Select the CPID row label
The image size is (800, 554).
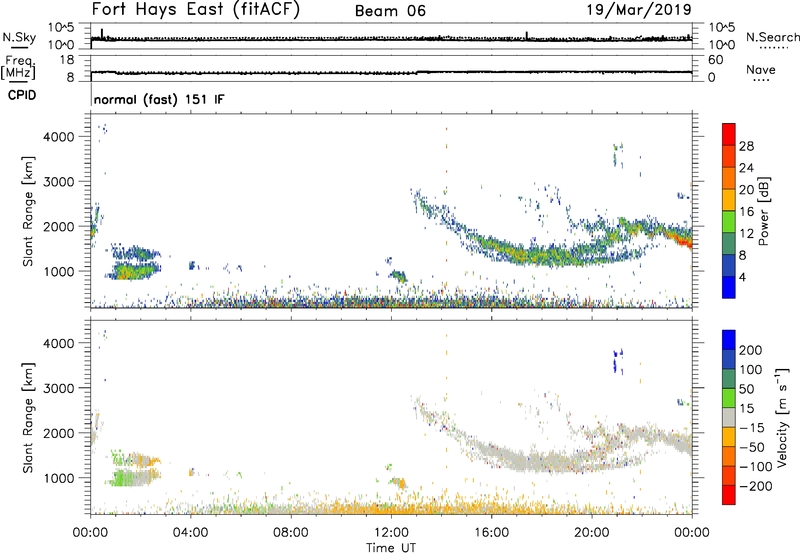click(22, 95)
